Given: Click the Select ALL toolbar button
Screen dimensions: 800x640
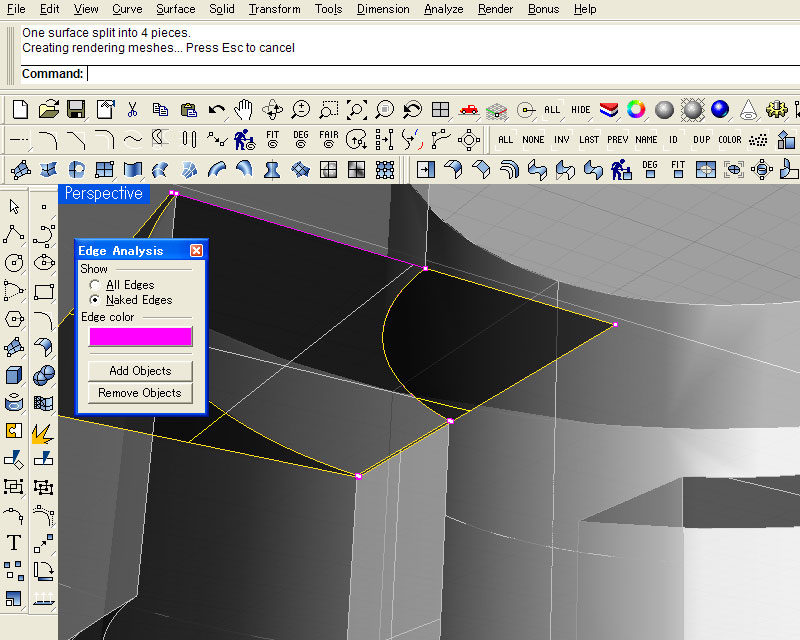Looking at the screenshot, I should click(x=552, y=109).
